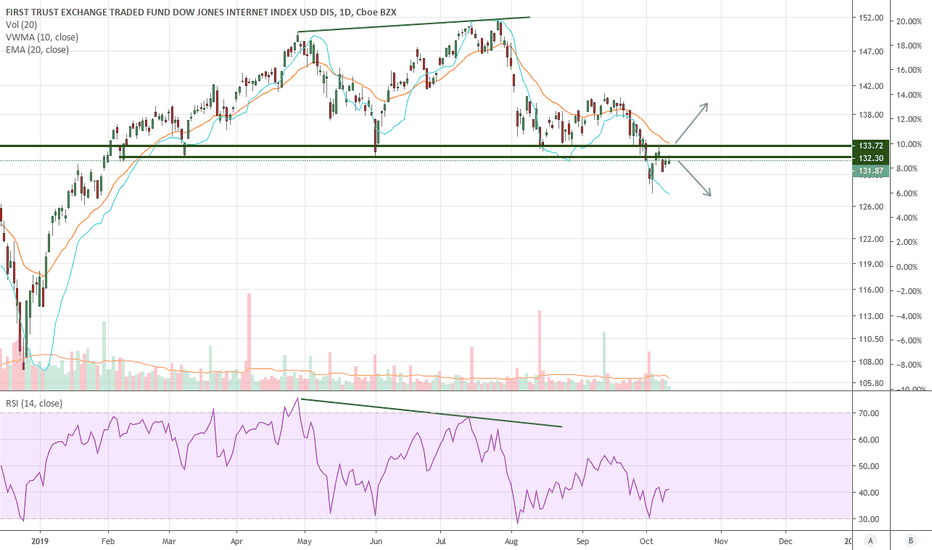Click the -4.00% percent axis value
This screenshot has width=932, height=550.
tap(909, 316)
